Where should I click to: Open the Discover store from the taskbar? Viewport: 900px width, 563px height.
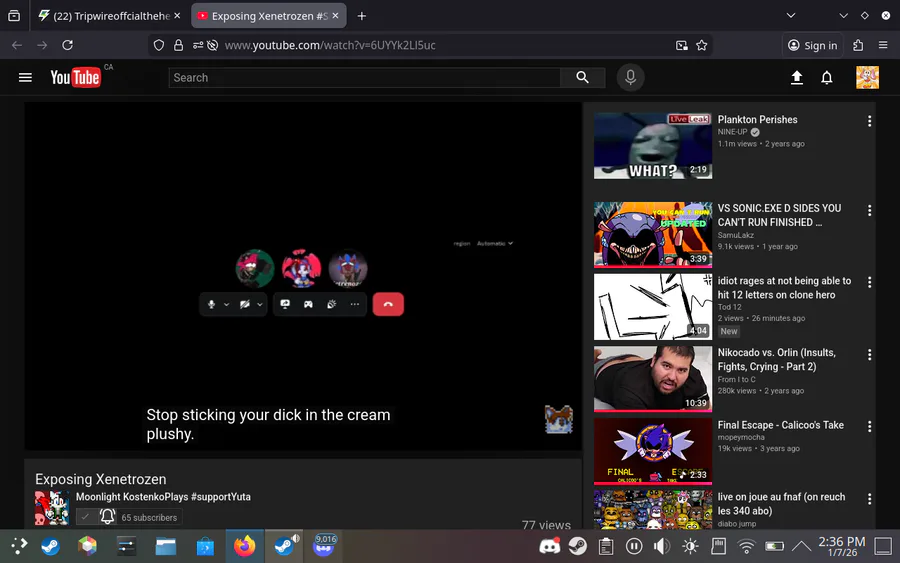[x=205, y=546]
